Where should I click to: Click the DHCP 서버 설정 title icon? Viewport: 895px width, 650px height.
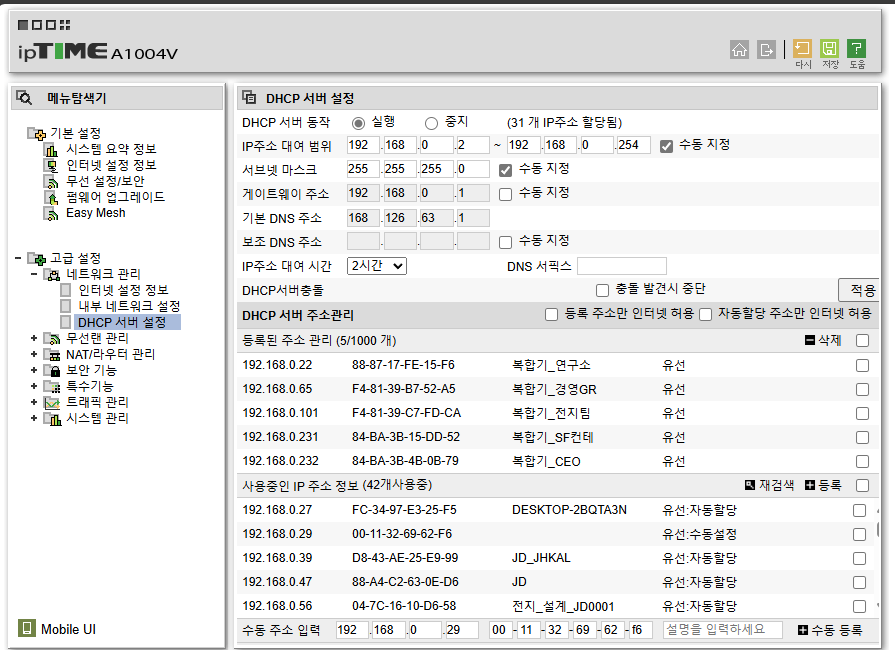[249, 98]
